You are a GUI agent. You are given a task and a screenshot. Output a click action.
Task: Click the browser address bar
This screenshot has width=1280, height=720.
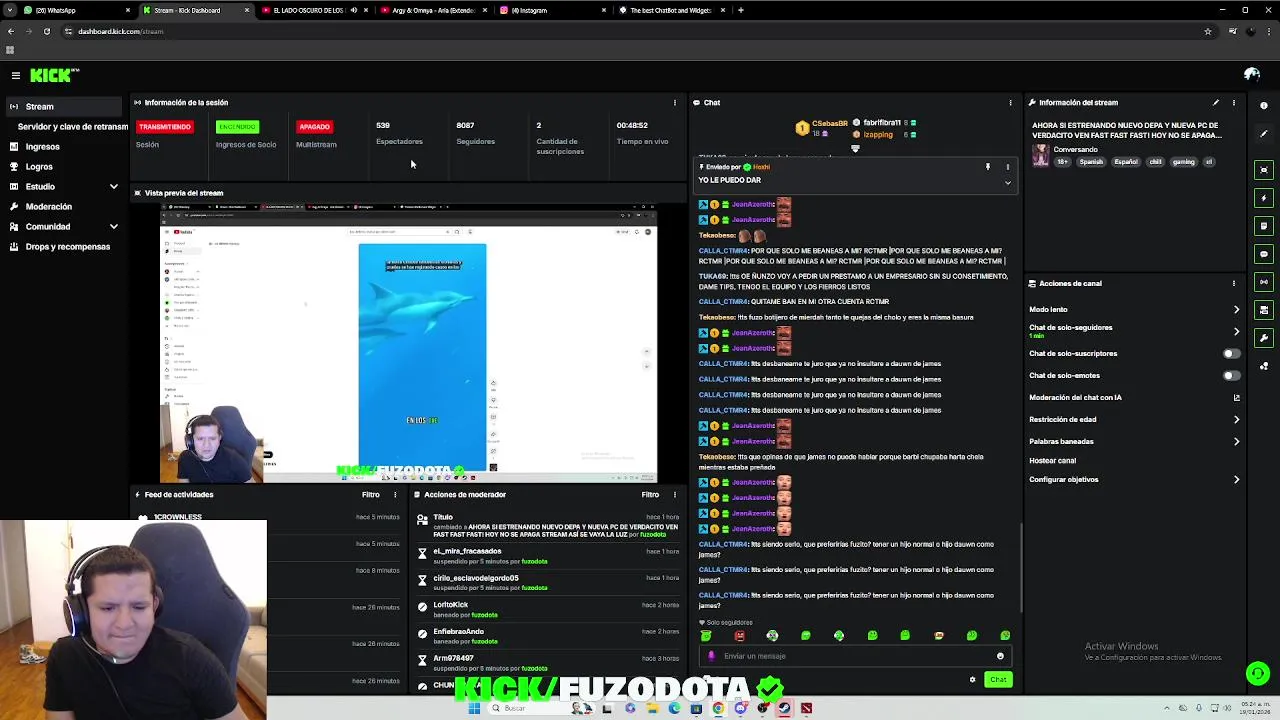[x=630, y=31]
